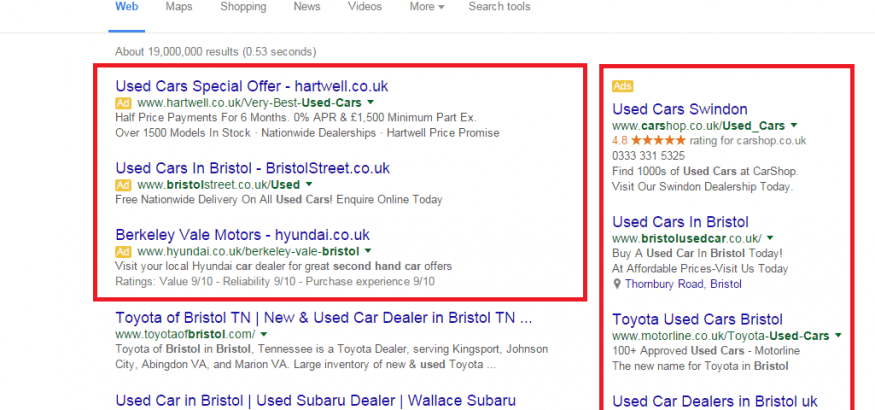
Task: Open Used Cars Swindon ad link
Action: (x=680, y=109)
